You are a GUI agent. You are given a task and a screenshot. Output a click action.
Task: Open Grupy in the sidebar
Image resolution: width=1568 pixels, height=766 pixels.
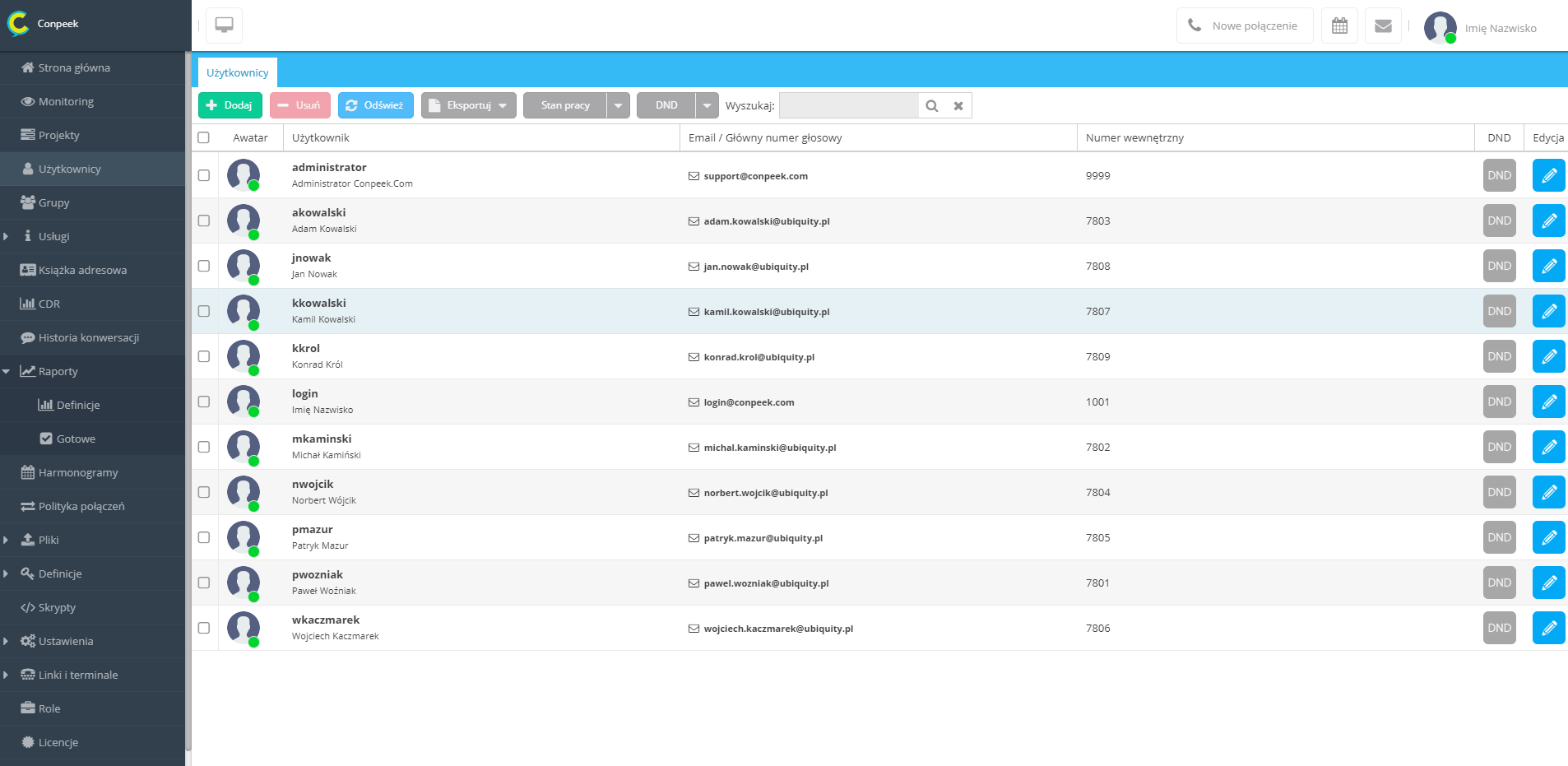tap(53, 202)
